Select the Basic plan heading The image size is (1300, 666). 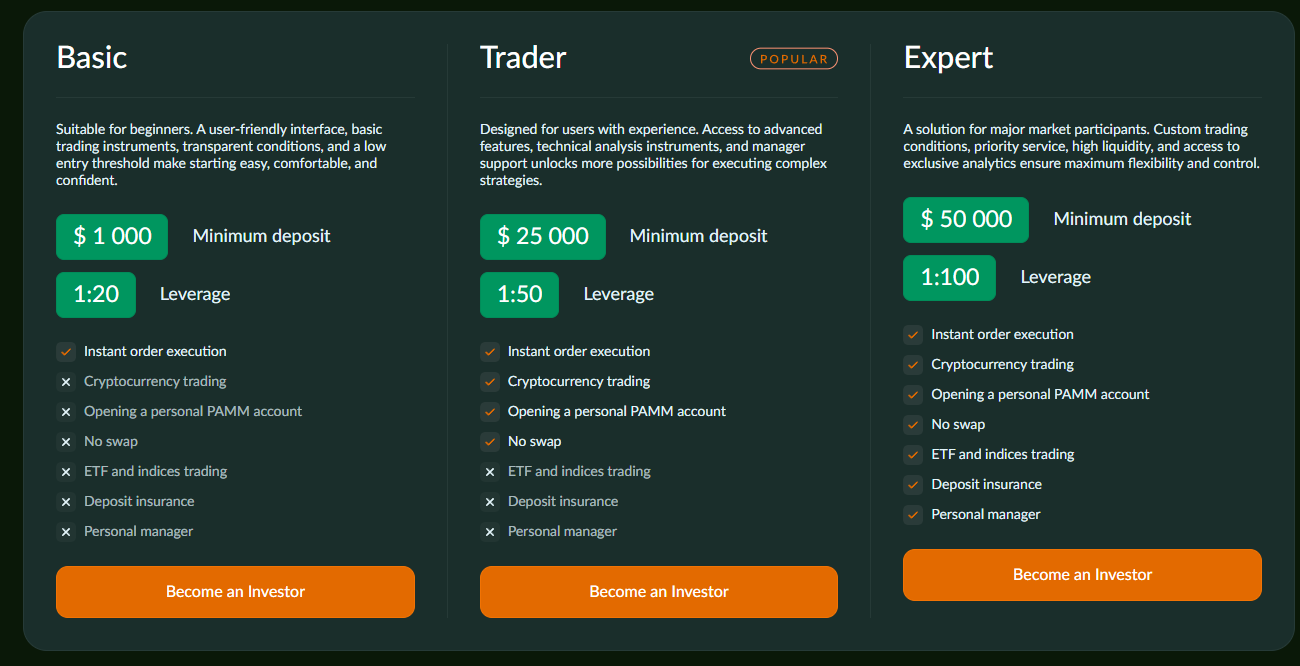[91, 58]
